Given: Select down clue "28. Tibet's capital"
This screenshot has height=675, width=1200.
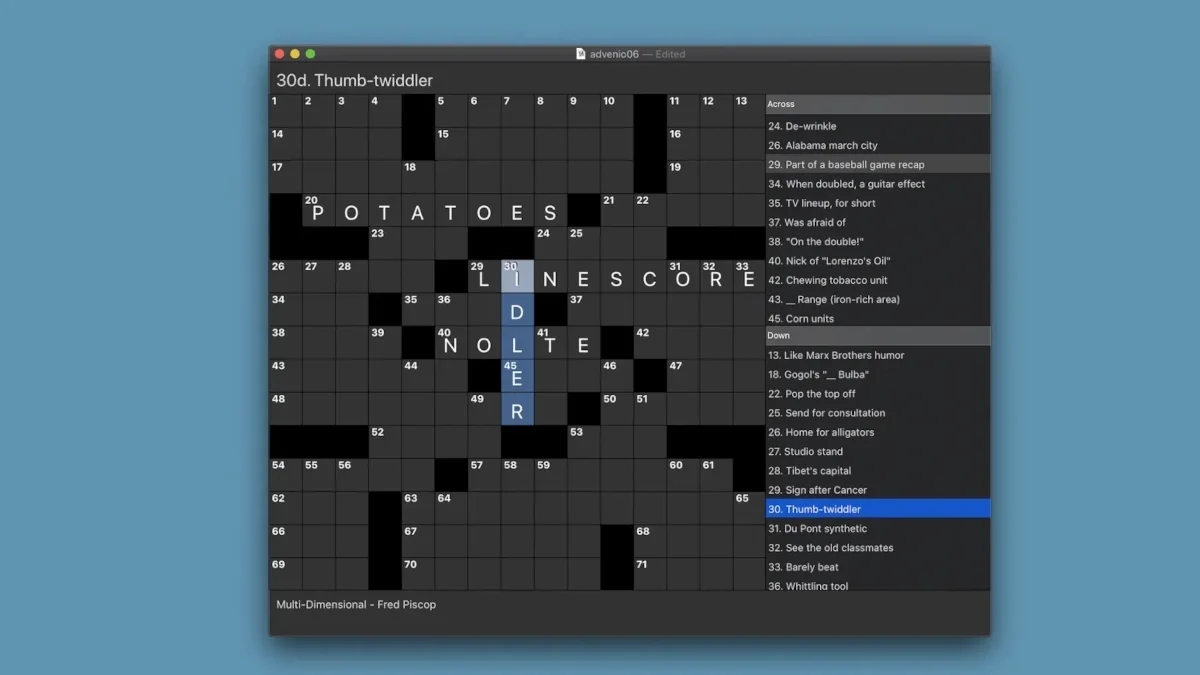Looking at the screenshot, I should pos(877,470).
